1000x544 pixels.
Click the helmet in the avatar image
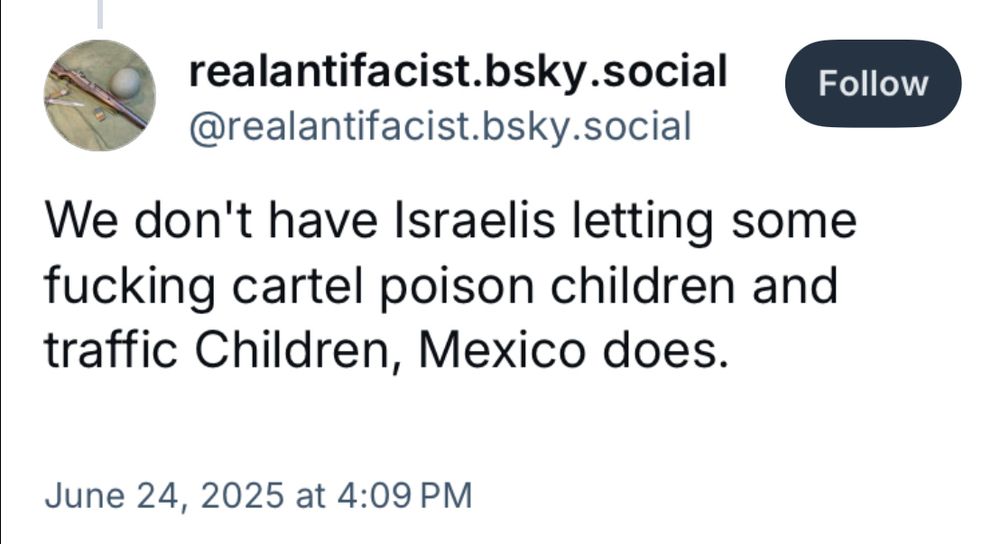[x=125, y=82]
